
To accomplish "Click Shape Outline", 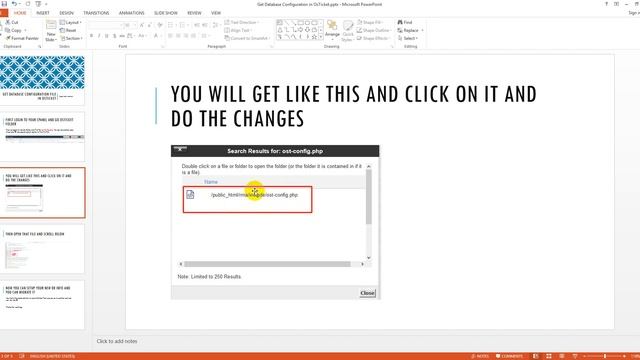I will point(373,30).
